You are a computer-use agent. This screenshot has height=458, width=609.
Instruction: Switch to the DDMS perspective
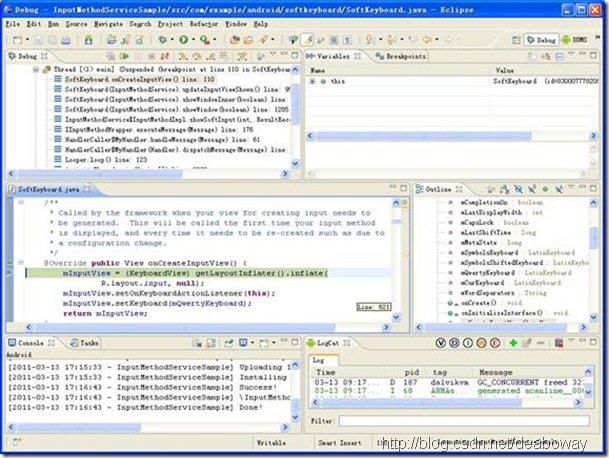(x=574, y=40)
